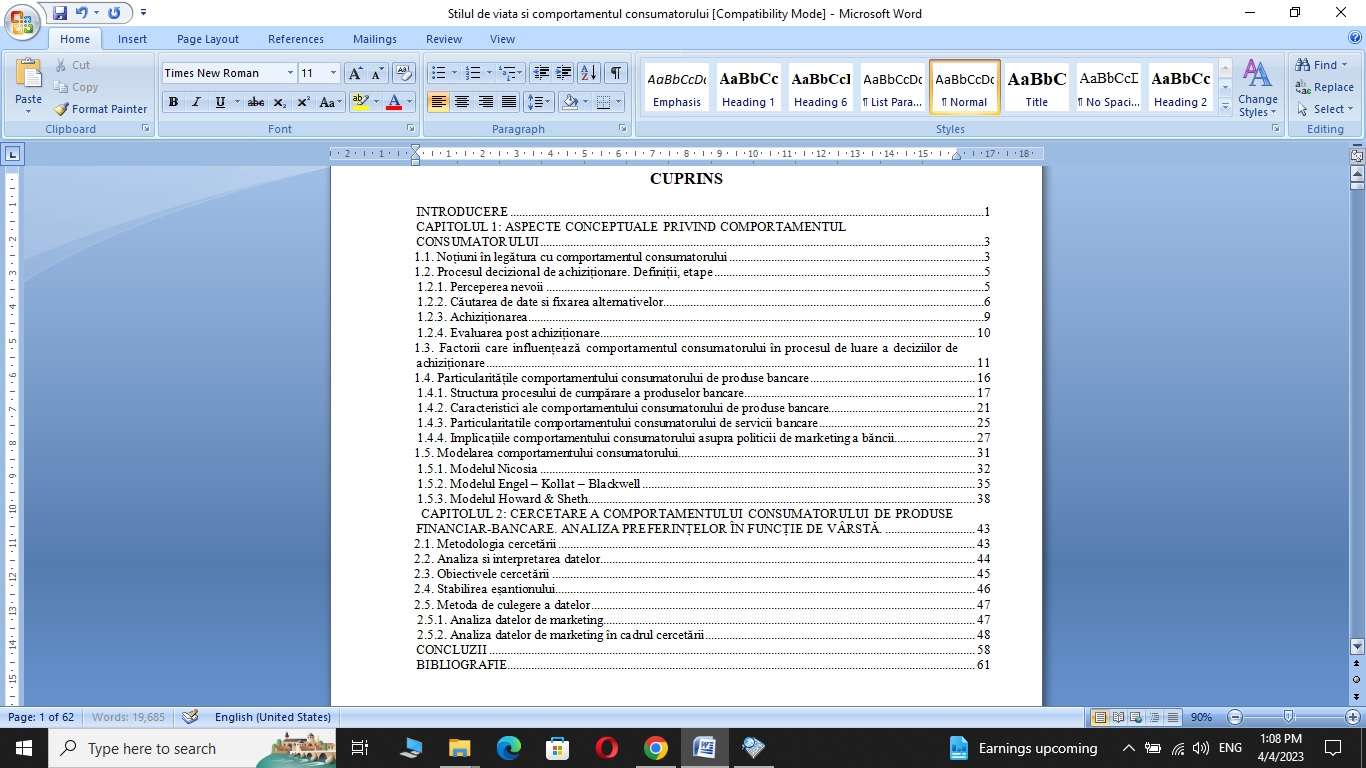
Task: Apply subscript formatting
Action: 280,102
